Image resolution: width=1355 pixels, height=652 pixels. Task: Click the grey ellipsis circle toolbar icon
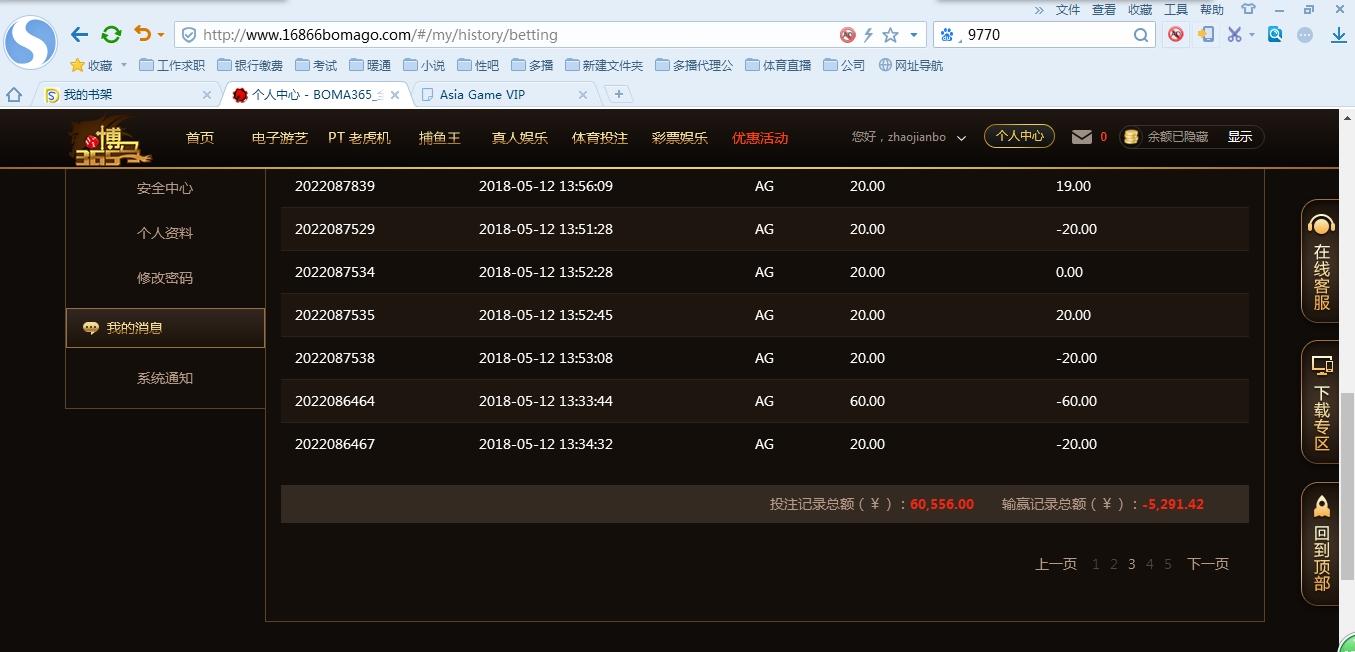(1305, 35)
